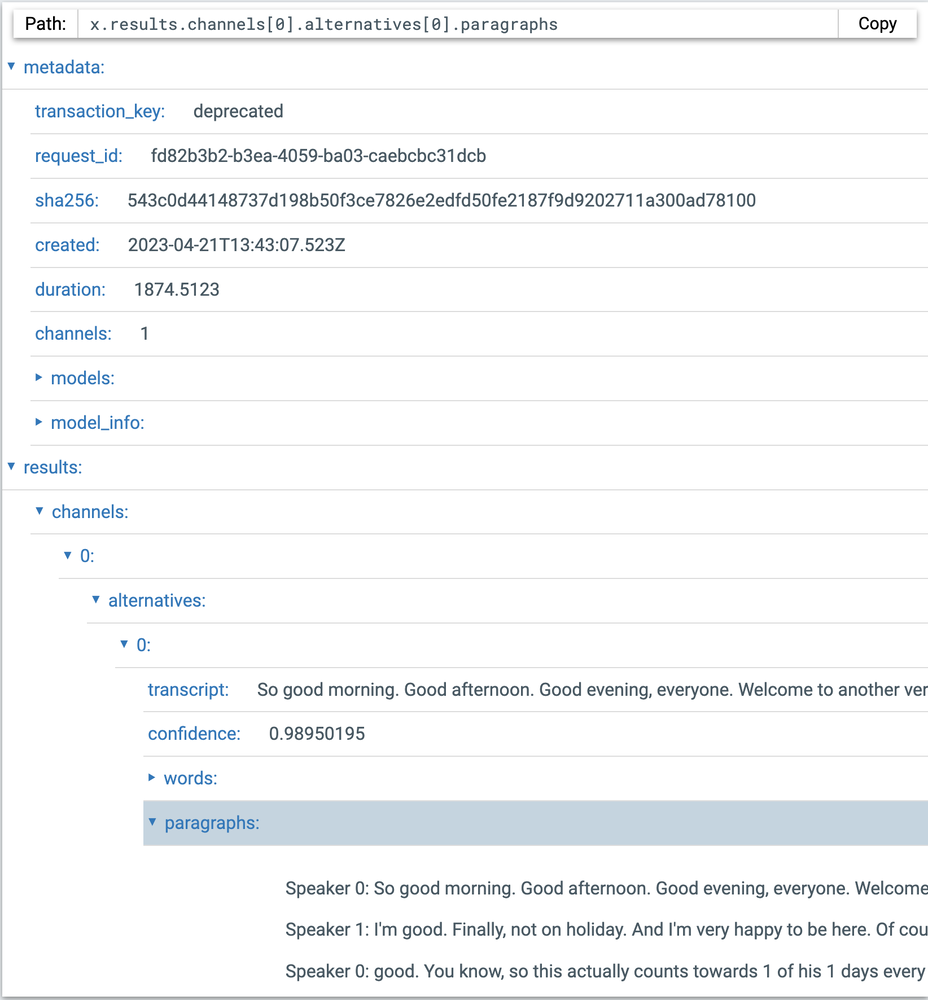This screenshot has height=1000, width=928.
Task: Collapse the results section
Action: 12,467
